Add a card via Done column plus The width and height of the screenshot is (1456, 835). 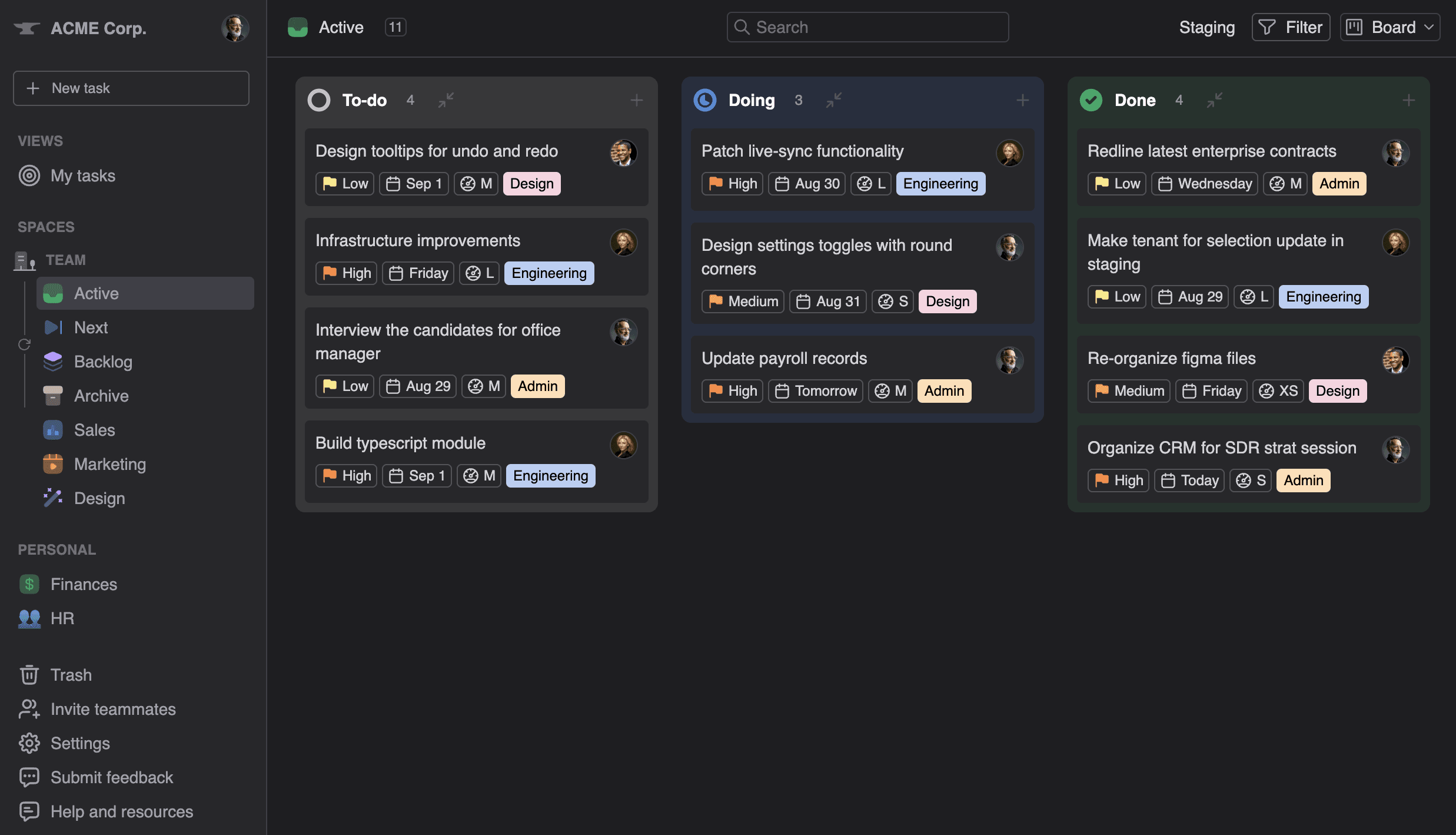pos(1408,100)
